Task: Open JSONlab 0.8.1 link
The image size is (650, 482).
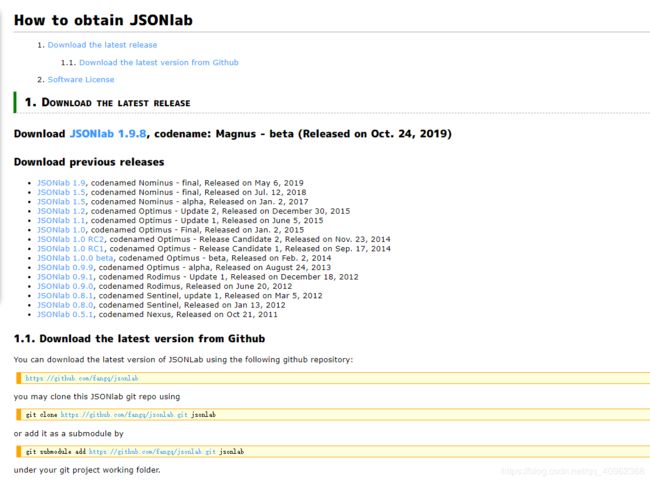Action: (65, 295)
